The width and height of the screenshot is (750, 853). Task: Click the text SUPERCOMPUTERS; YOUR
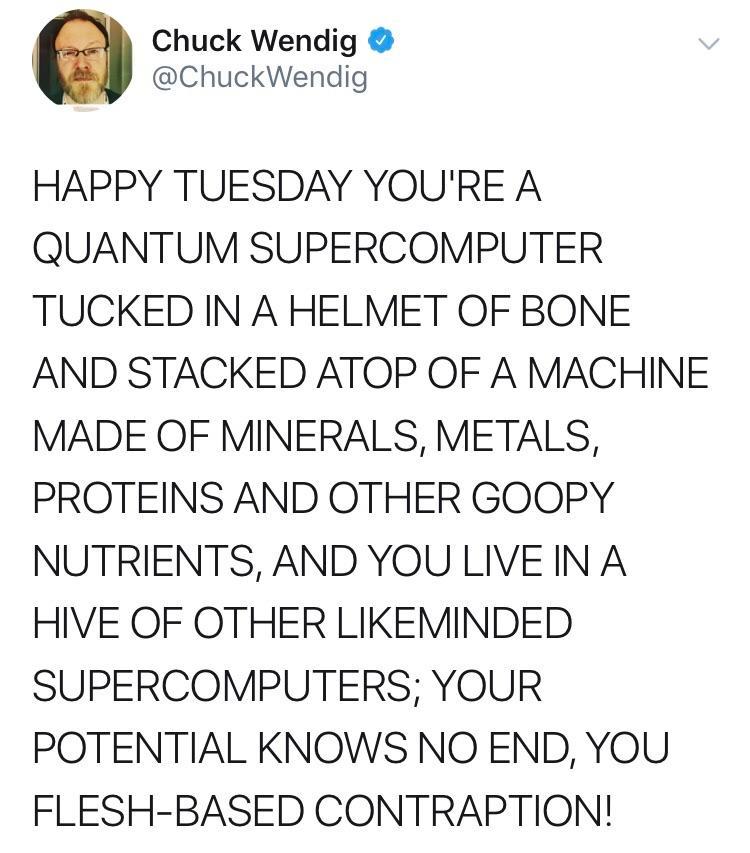click(287, 684)
